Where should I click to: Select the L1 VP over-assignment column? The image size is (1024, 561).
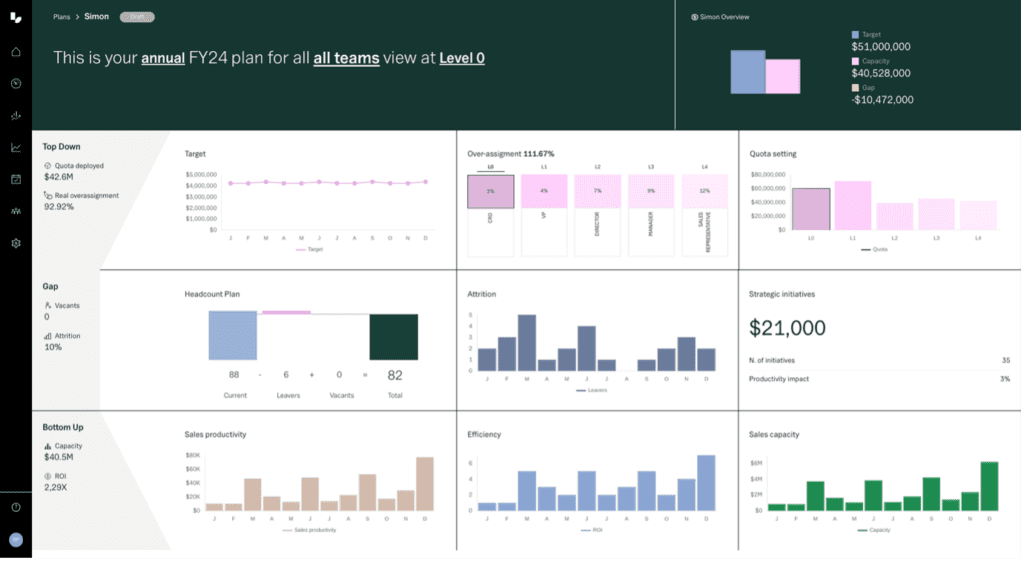click(544, 216)
